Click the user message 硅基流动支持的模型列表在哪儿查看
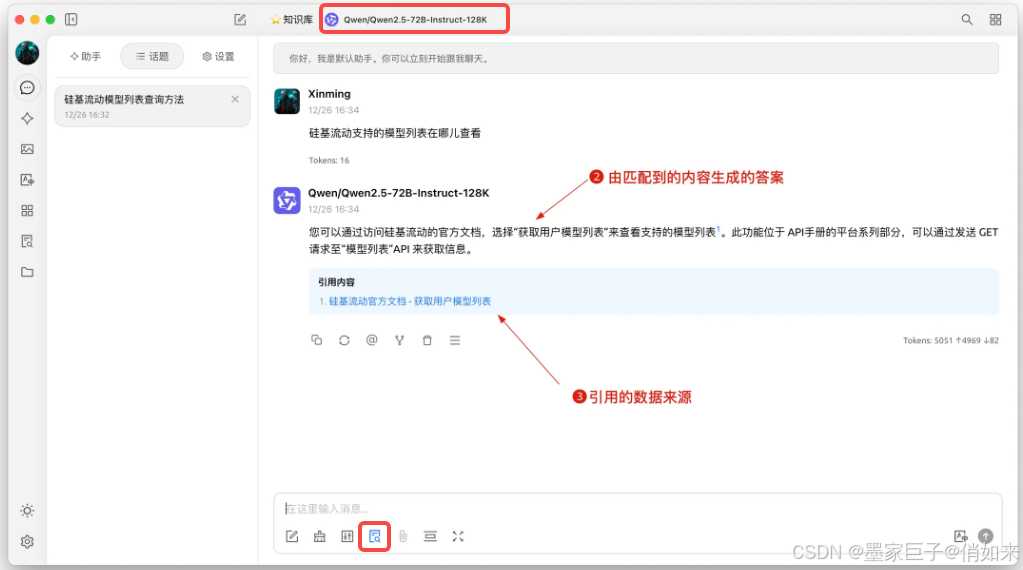This screenshot has width=1023, height=570. (x=395, y=133)
